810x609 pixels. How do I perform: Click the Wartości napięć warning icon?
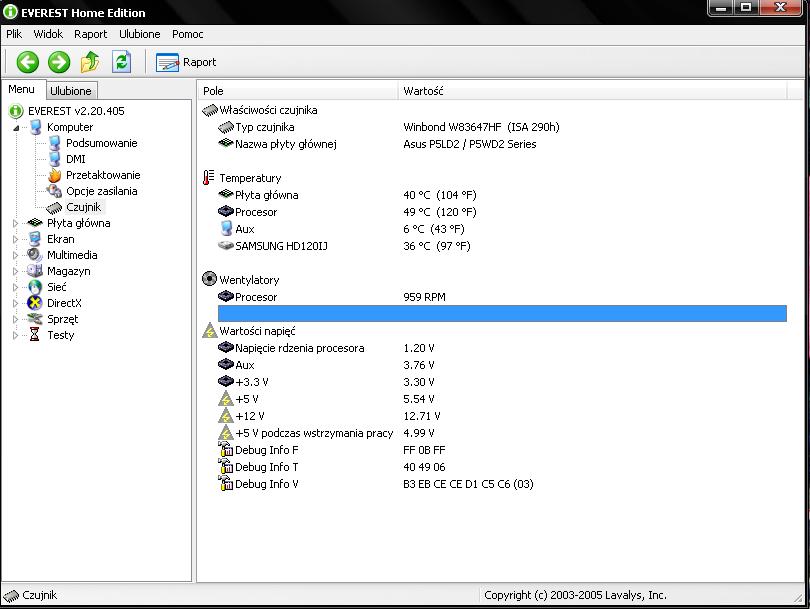(209, 331)
